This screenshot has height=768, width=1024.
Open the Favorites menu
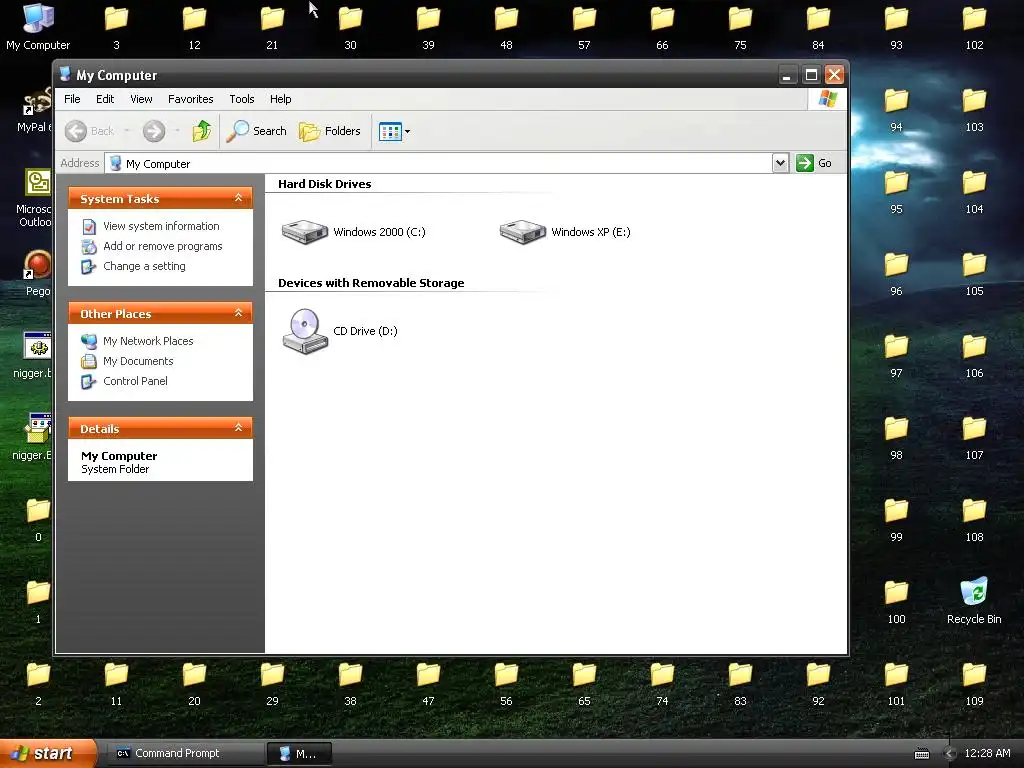pyautogui.click(x=191, y=99)
